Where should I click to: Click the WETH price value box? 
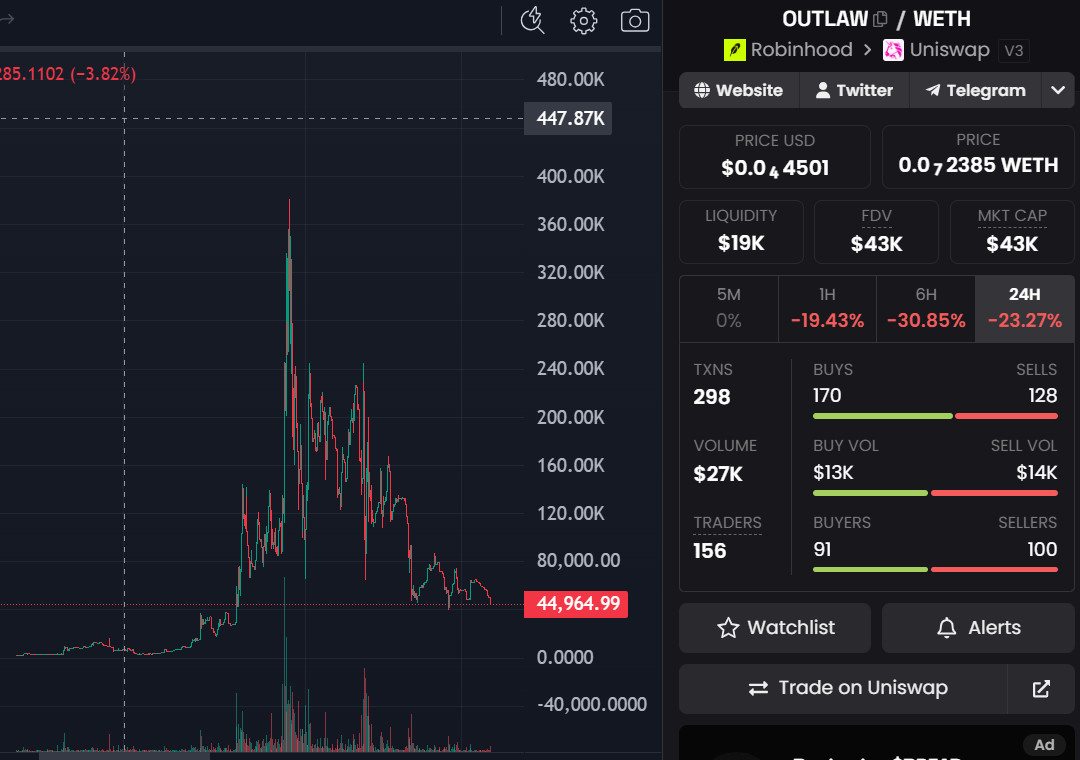pyautogui.click(x=978, y=157)
